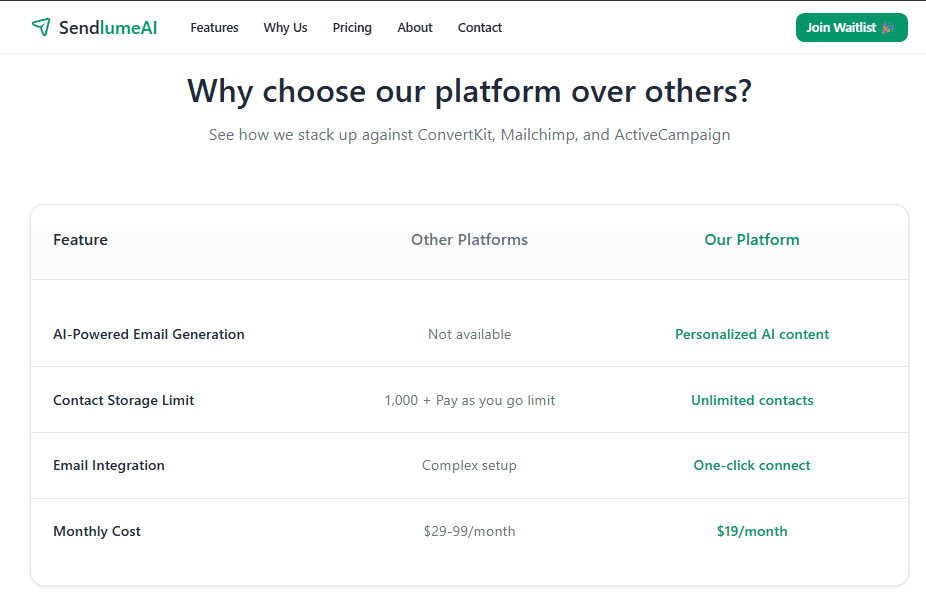The width and height of the screenshot is (926, 601).
Task: Select the 'Personalized AI content' cell
Action: coord(752,334)
